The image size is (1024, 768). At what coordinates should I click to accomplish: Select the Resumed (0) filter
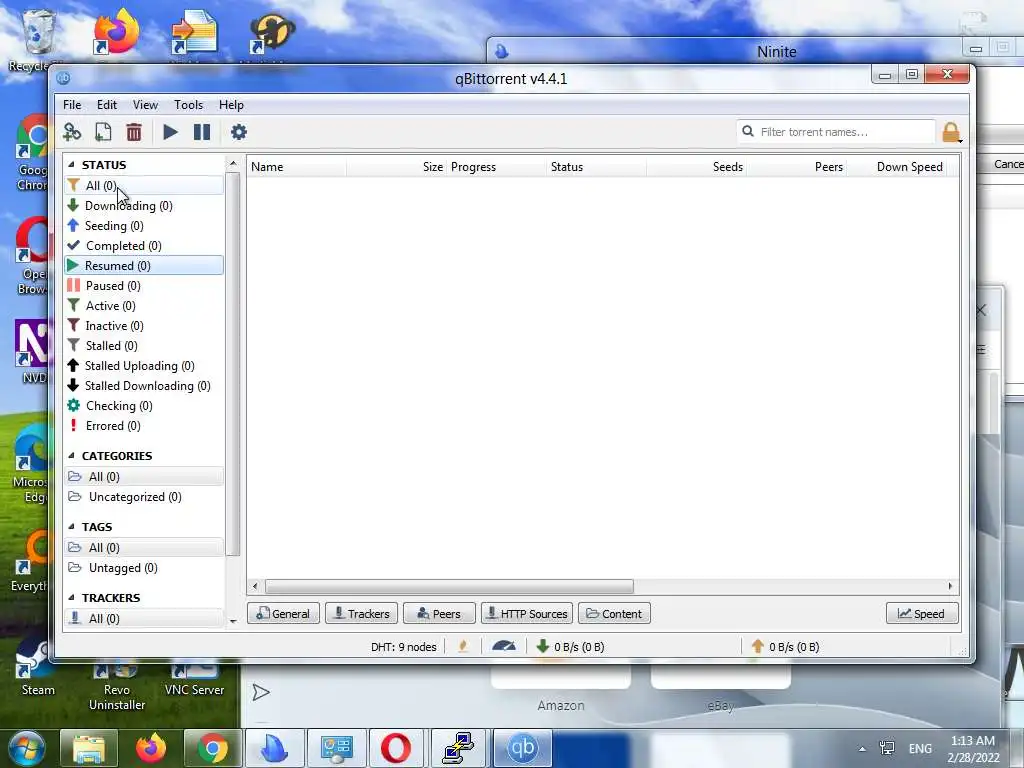point(144,266)
